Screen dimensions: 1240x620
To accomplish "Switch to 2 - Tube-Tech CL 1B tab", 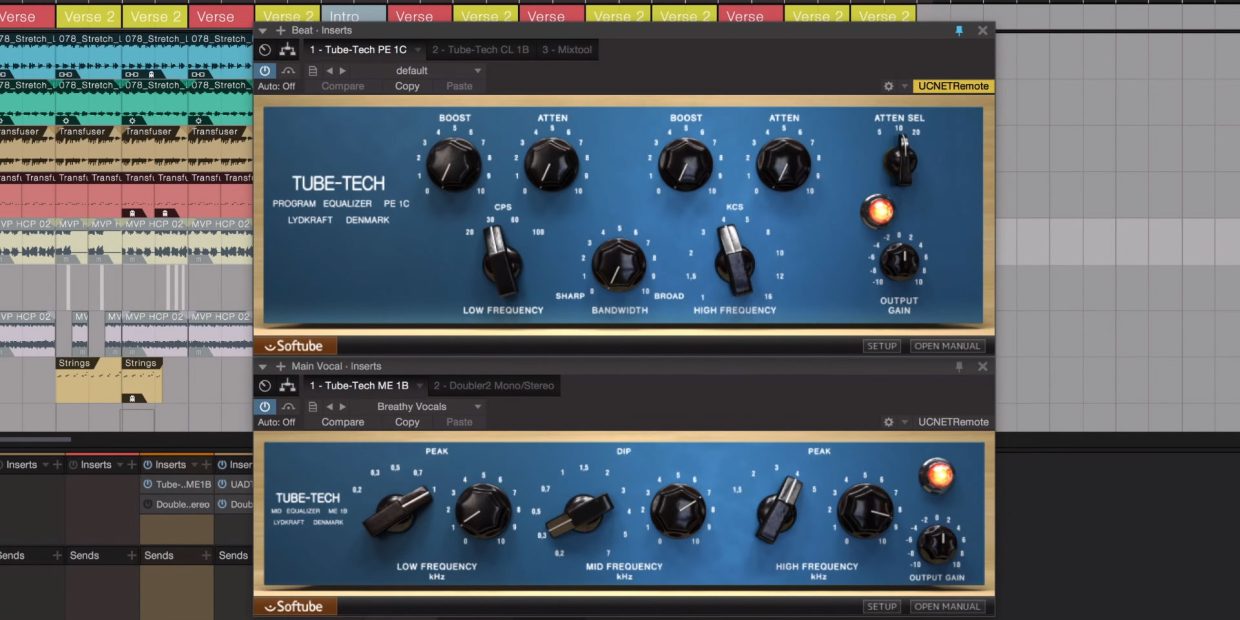I will pos(481,50).
